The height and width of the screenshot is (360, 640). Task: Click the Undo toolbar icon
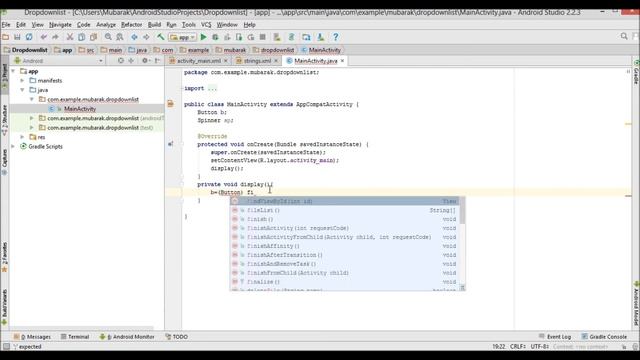pyautogui.click(x=43, y=37)
